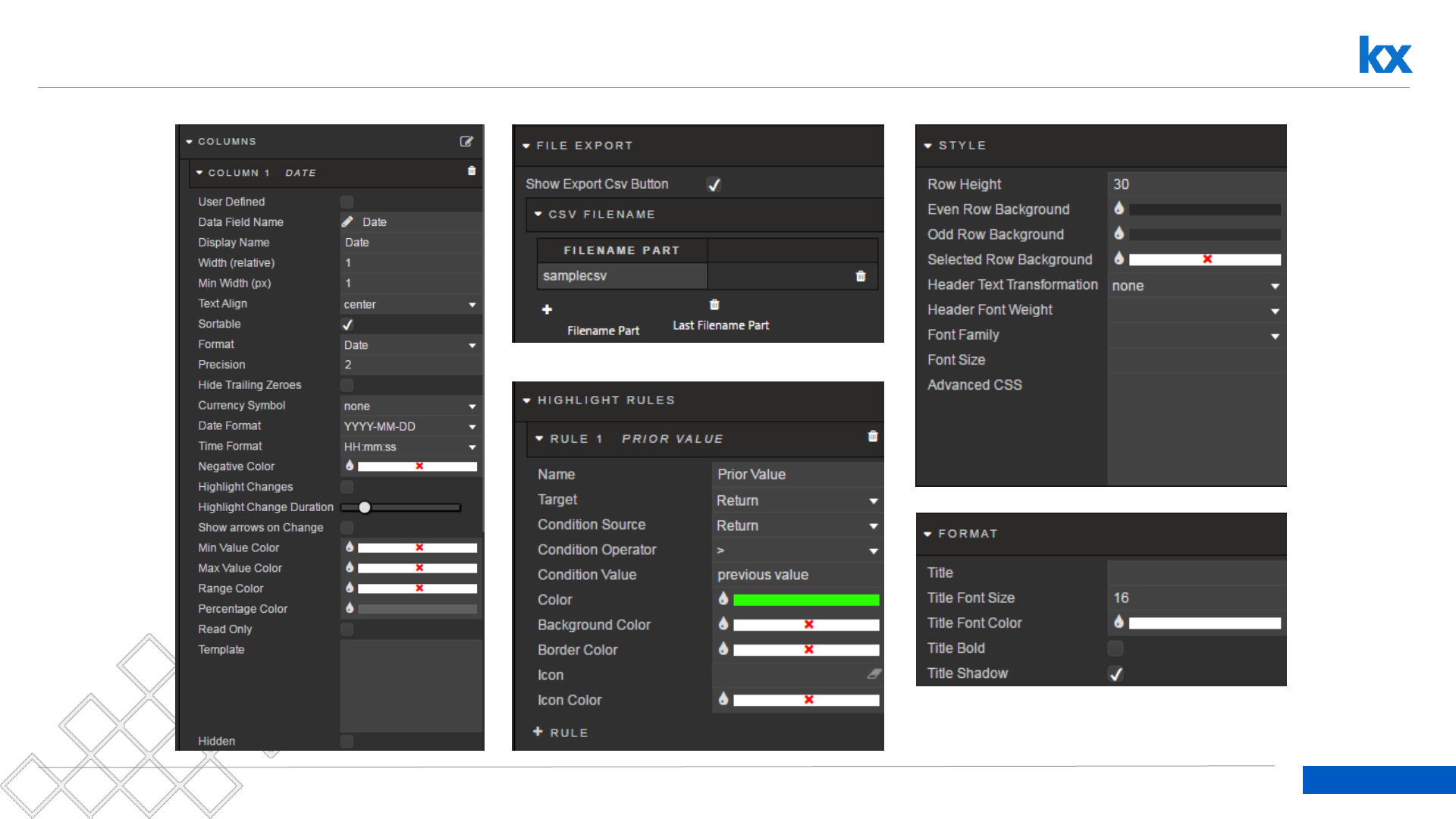Enable the Title Bold checkbox

(1116, 648)
